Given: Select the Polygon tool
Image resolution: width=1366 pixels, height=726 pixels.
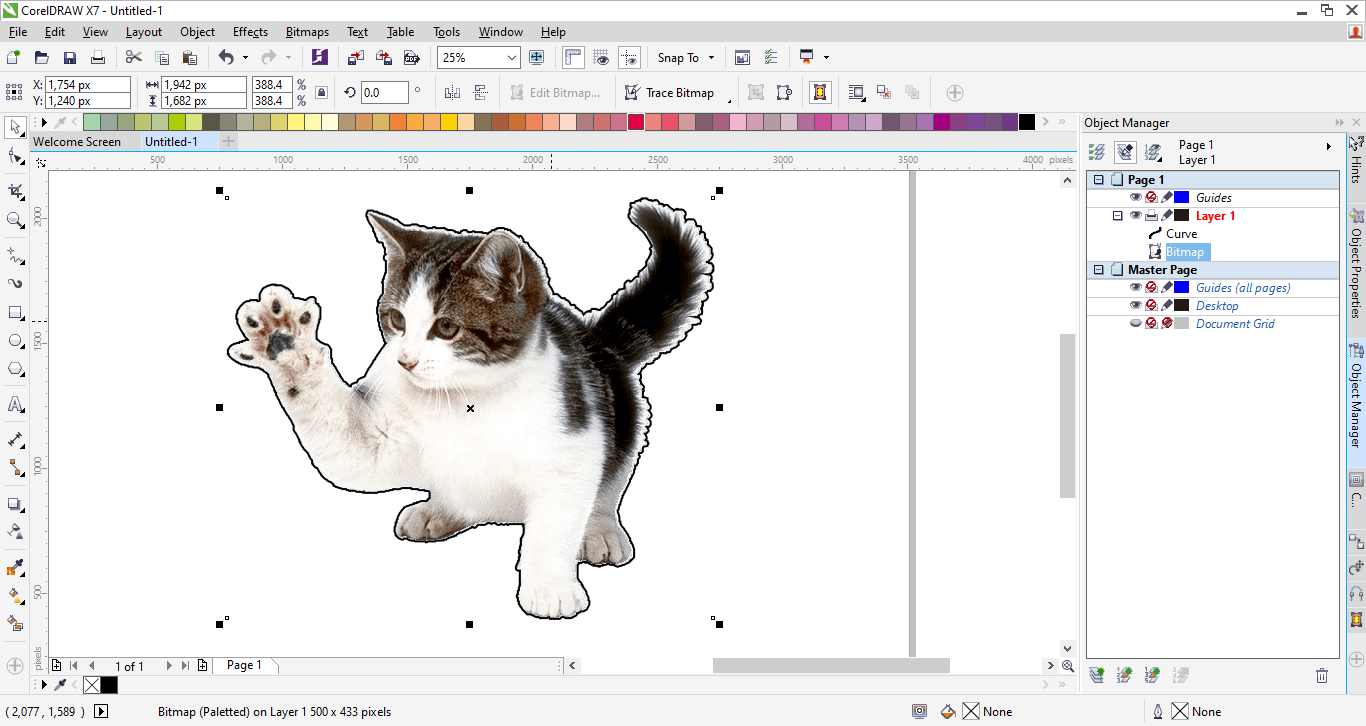Looking at the screenshot, I should (15, 369).
